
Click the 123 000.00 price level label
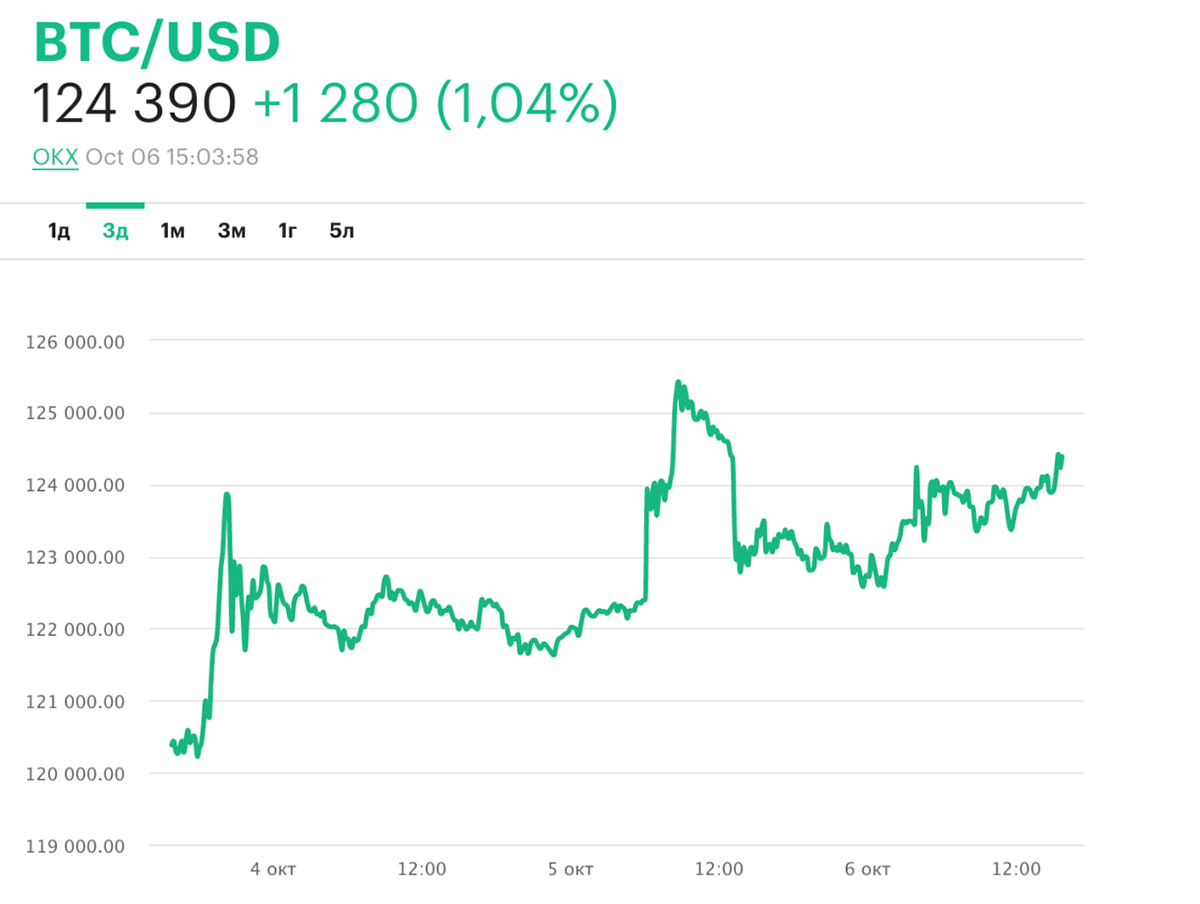(77, 557)
